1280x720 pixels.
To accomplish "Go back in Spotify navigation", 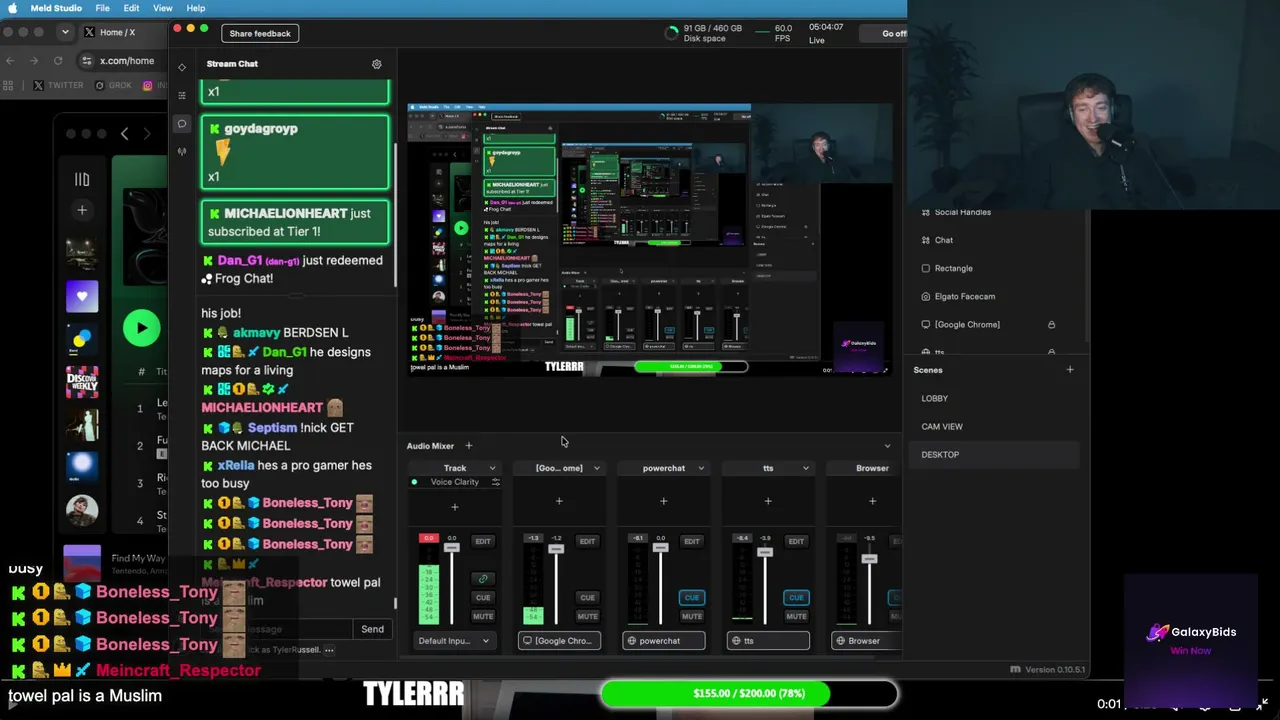I will click(124, 134).
